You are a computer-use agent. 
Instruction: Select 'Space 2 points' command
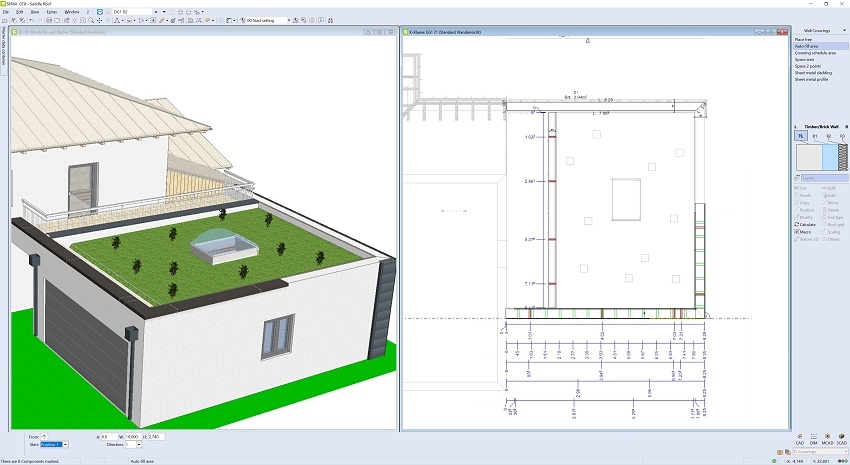808,66
